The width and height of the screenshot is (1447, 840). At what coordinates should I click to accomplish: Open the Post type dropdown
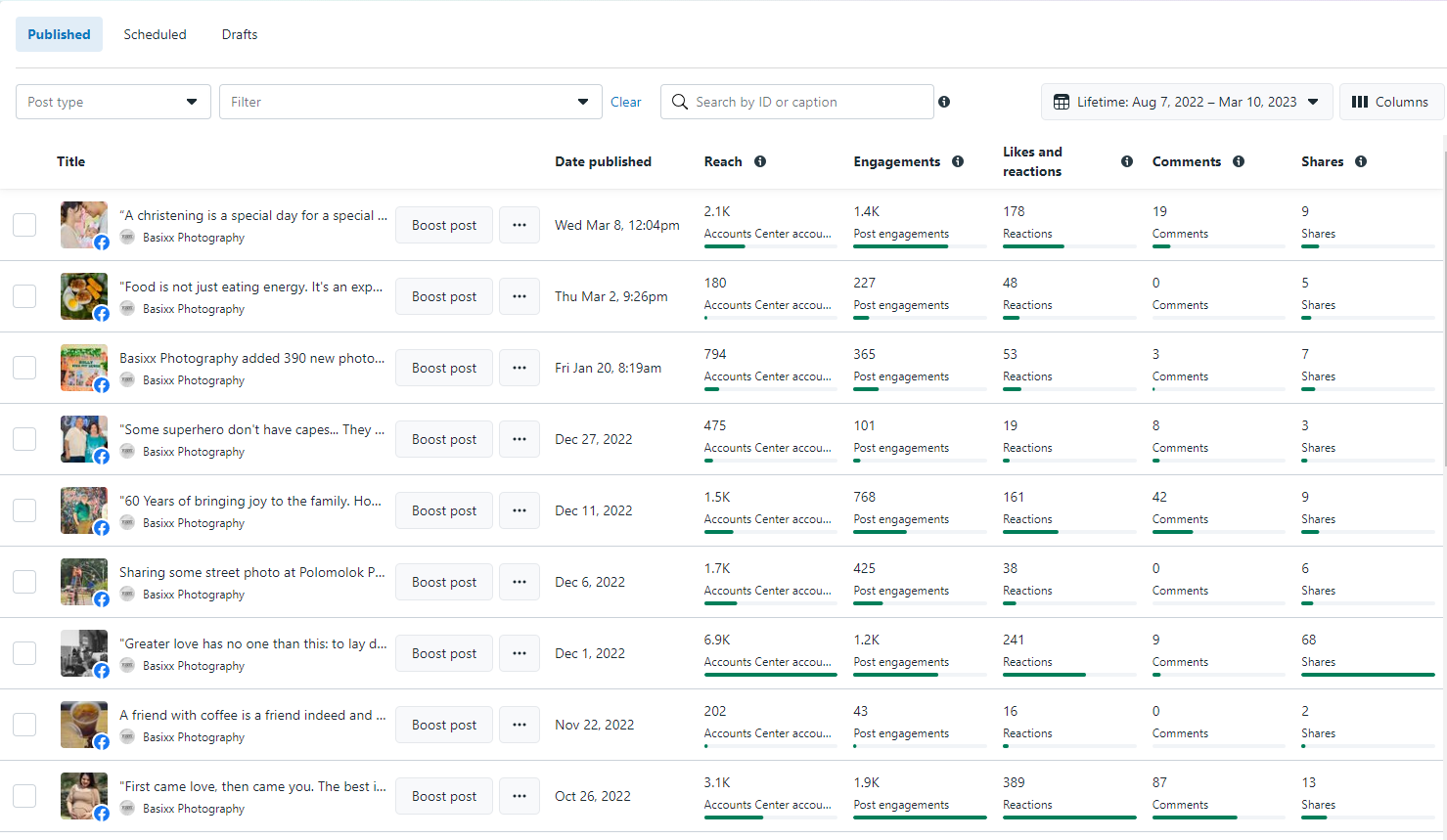[x=113, y=102]
